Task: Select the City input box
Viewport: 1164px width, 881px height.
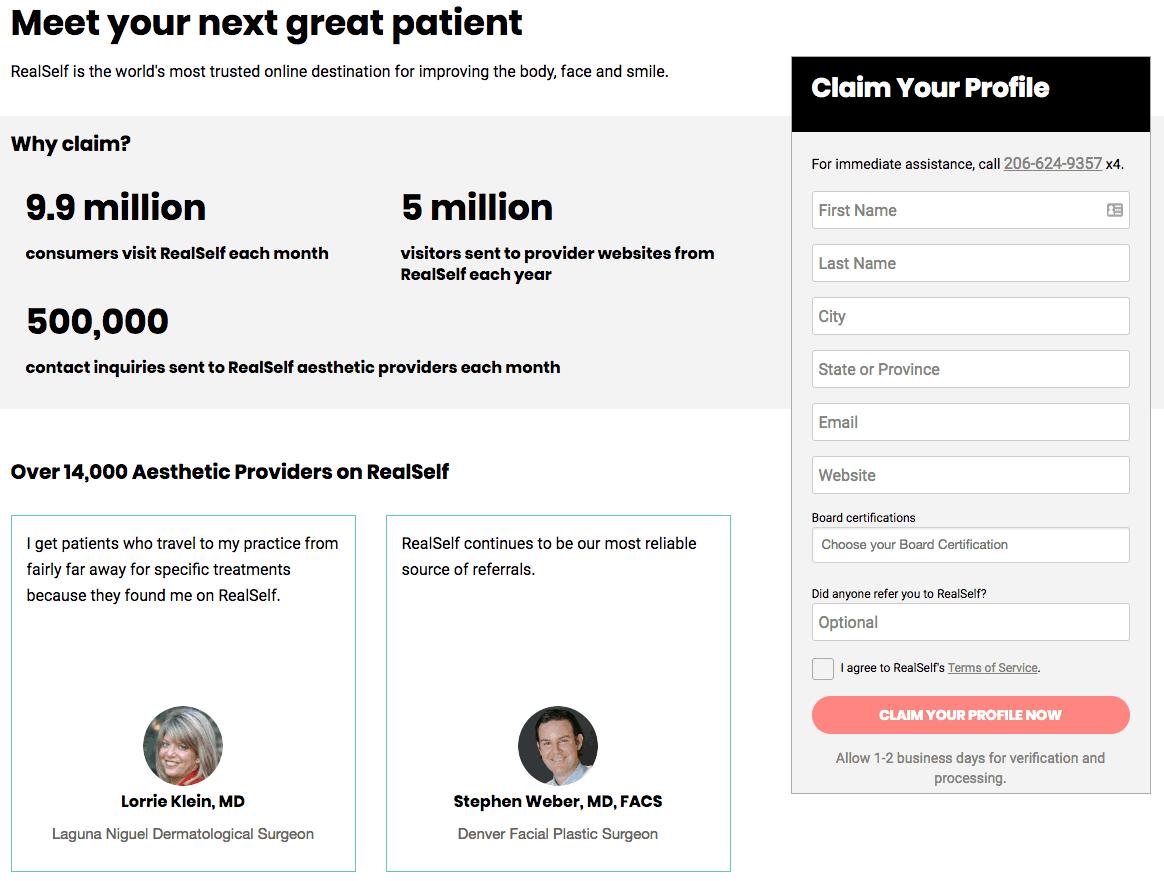Action: (970, 316)
